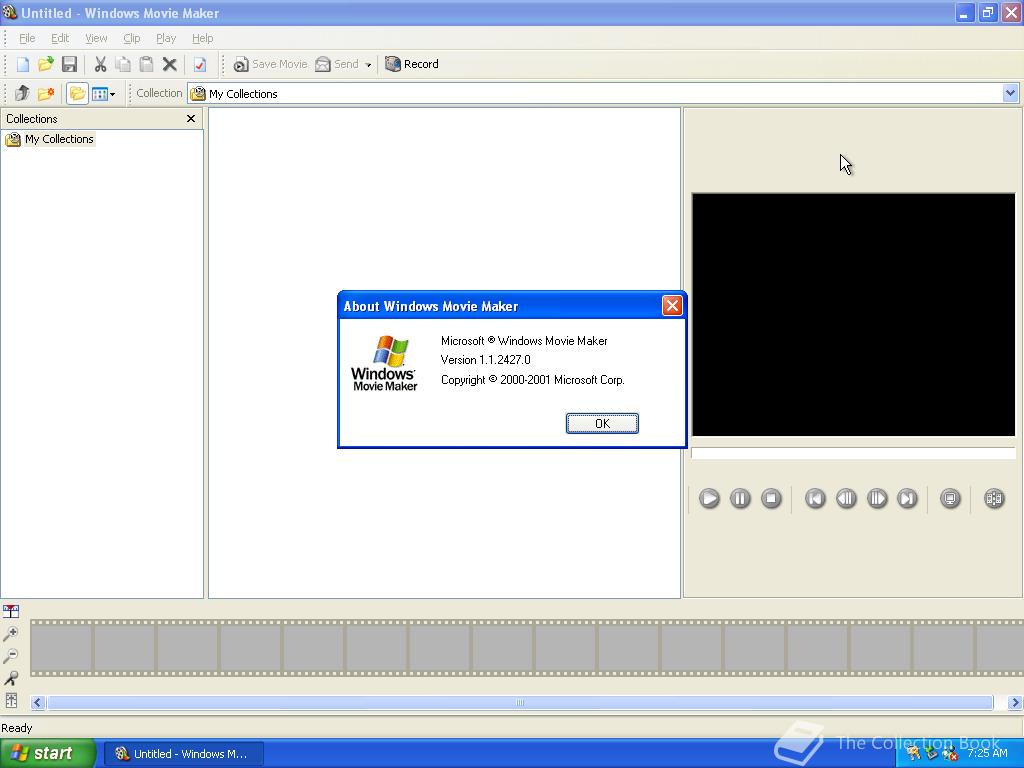Viewport: 1024px width, 768px height.
Task: Click the New Collection folder icon
Action: [46, 93]
